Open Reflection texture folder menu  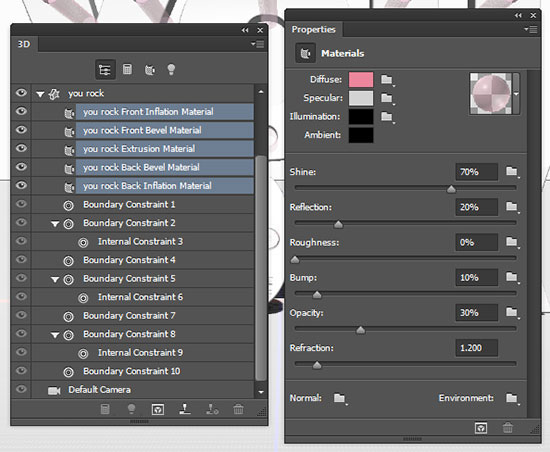coord(512,207)
